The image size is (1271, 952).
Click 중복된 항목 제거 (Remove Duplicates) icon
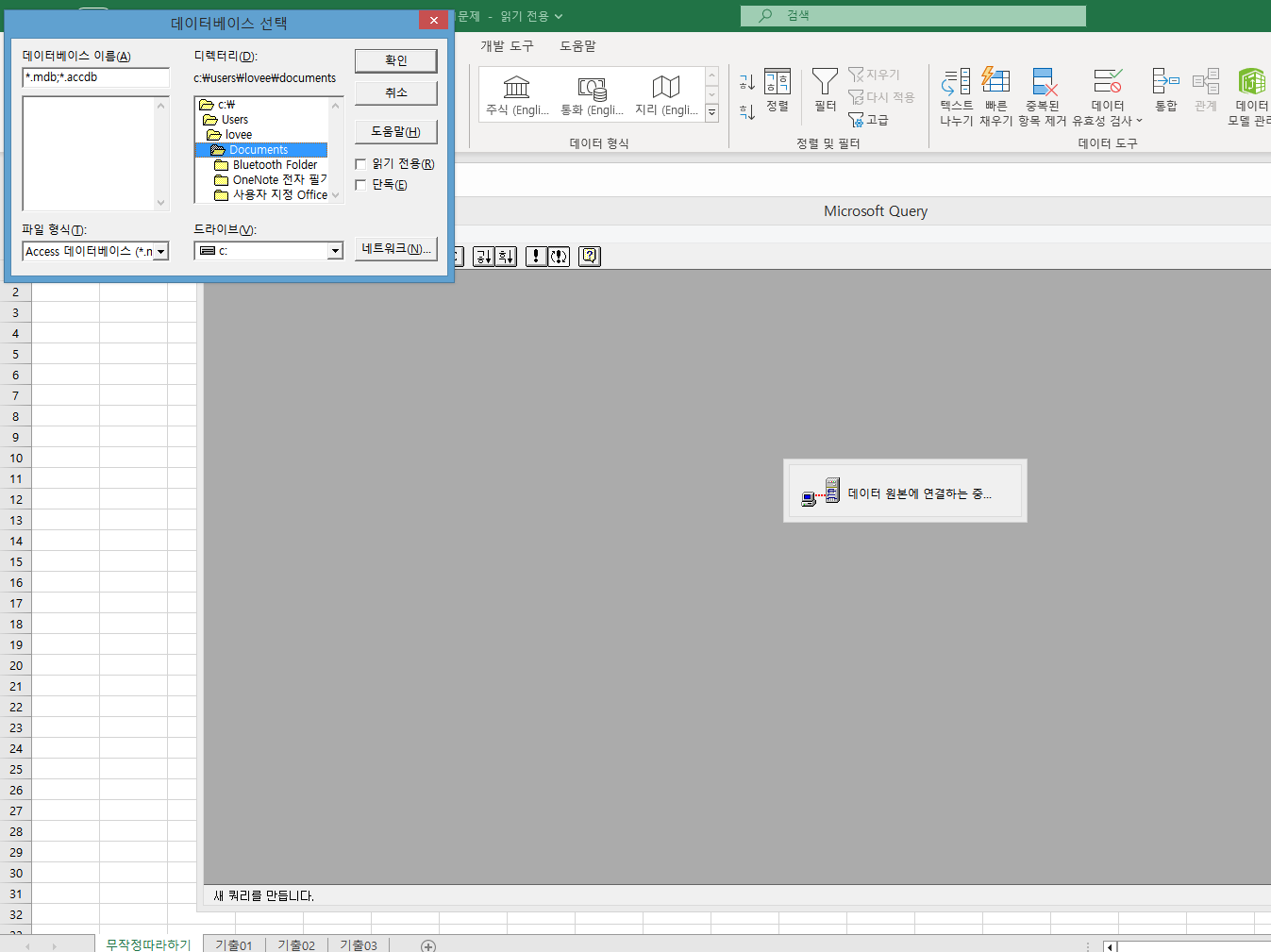(x=1043, y=83)
